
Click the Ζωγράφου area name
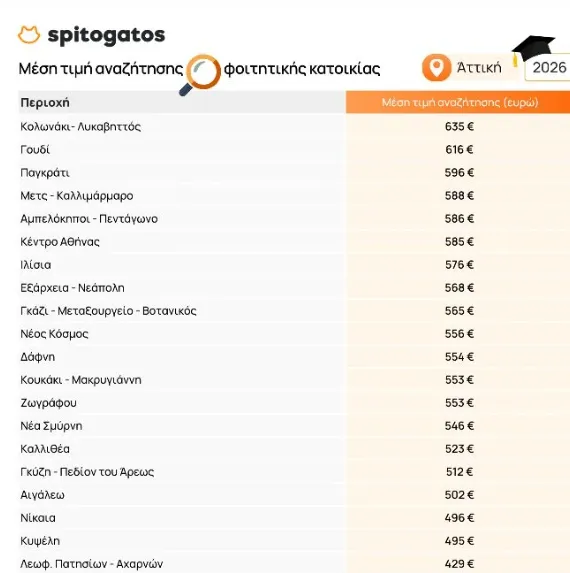[x=48, y=403]
